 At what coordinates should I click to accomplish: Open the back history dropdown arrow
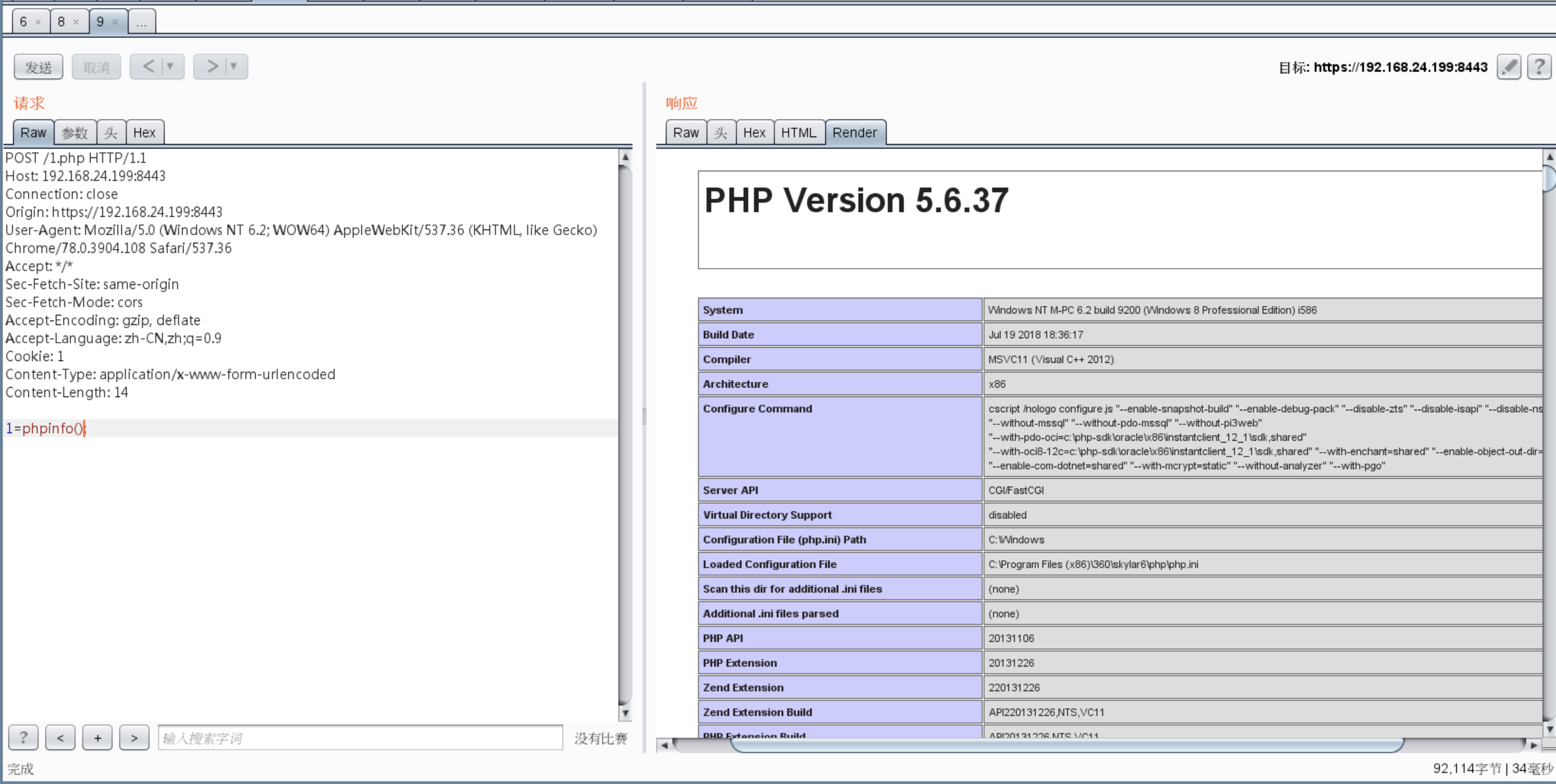(x=170, y=66)
